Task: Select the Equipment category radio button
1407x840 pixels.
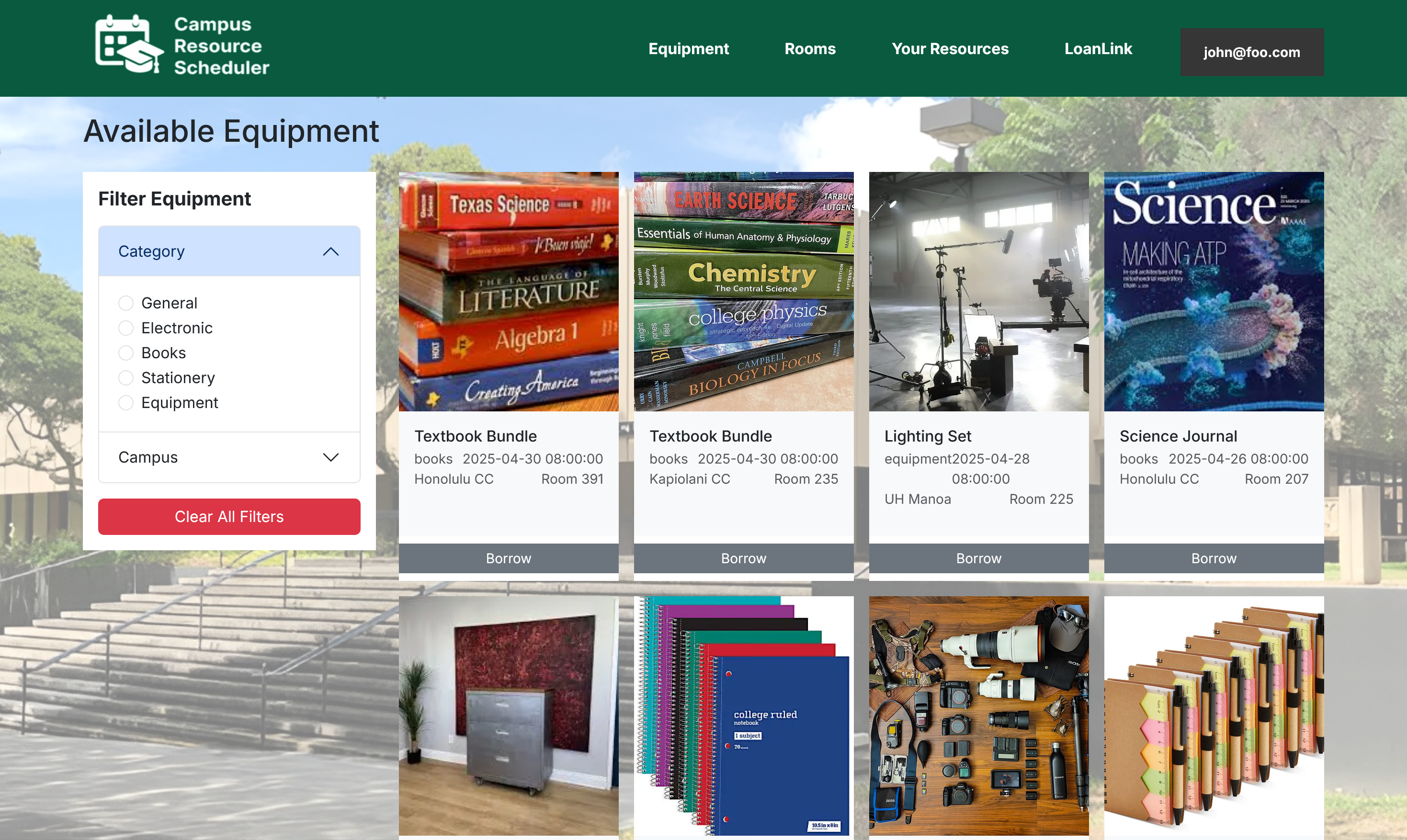Action: 125,402
